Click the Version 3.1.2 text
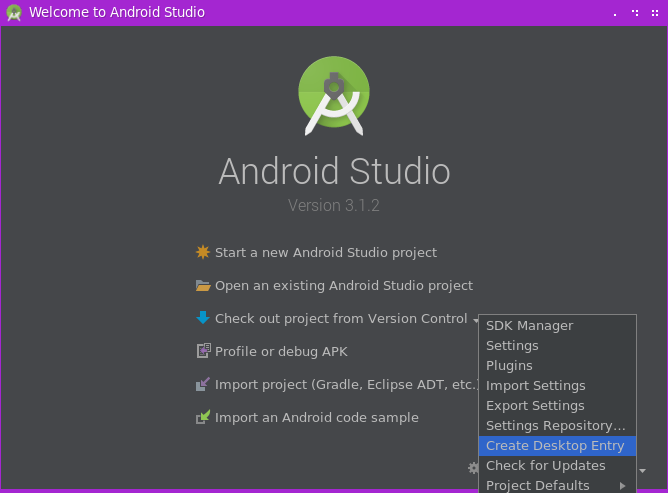The image size is (668, 493). [334, 205]
